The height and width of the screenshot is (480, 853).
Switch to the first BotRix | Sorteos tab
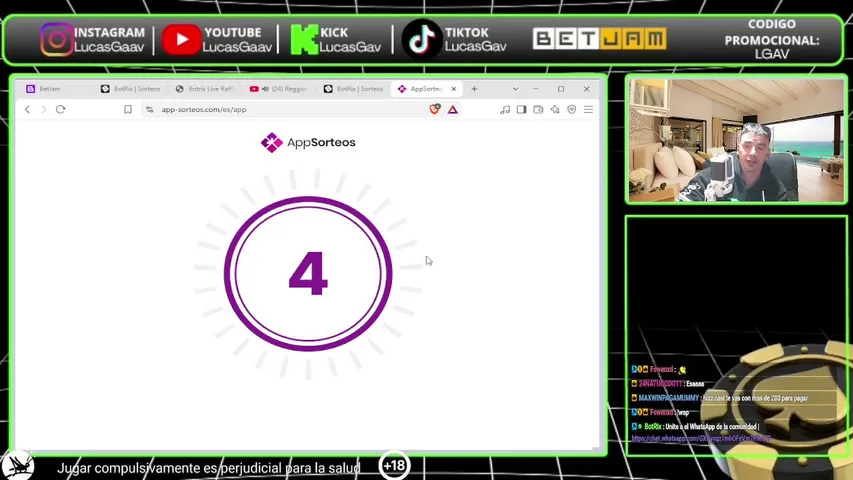click(x=131, y=89)
